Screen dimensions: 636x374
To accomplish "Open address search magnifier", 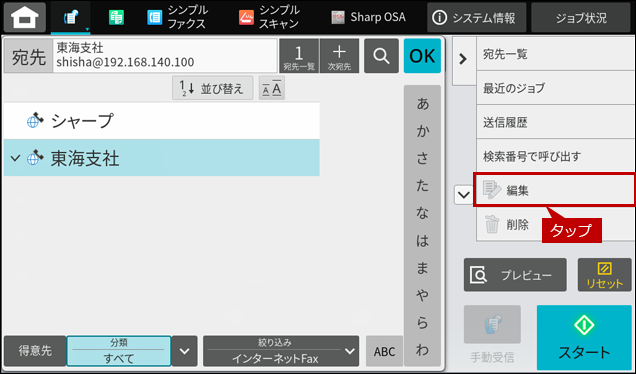I will (381, 56).
